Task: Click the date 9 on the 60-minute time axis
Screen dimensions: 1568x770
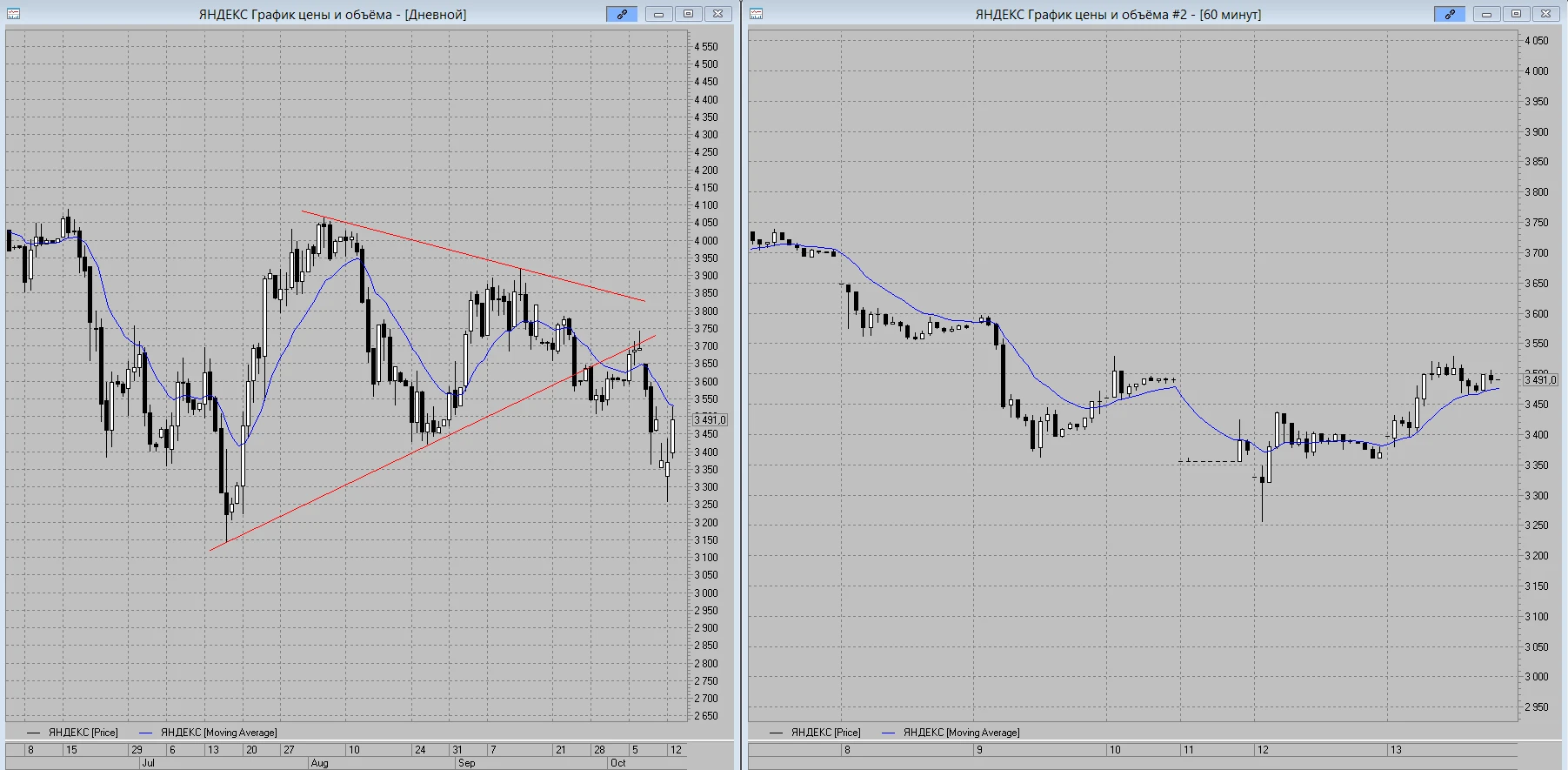Action: 979,750
